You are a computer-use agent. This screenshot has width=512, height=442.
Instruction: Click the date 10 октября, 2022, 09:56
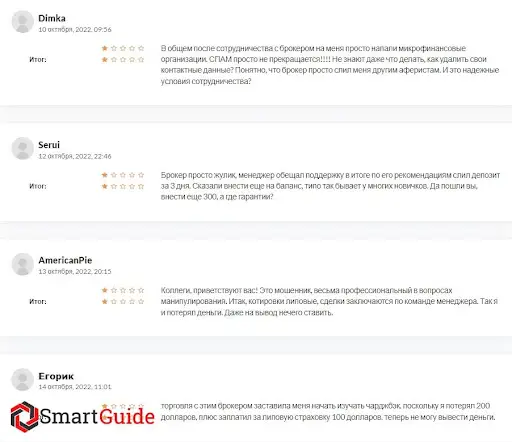75,29
